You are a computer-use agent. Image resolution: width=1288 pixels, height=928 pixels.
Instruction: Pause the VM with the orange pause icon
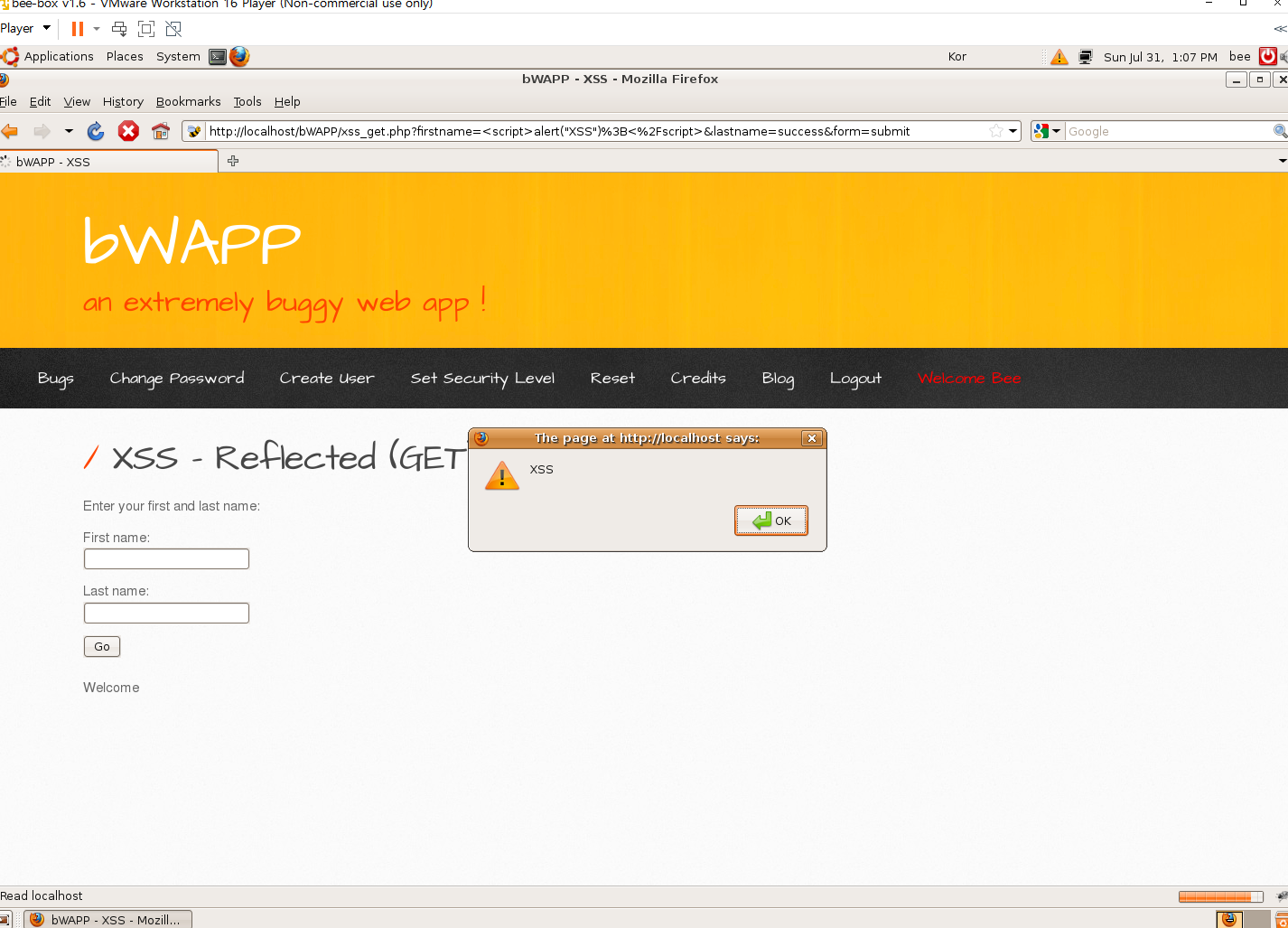tap(78, 29)
